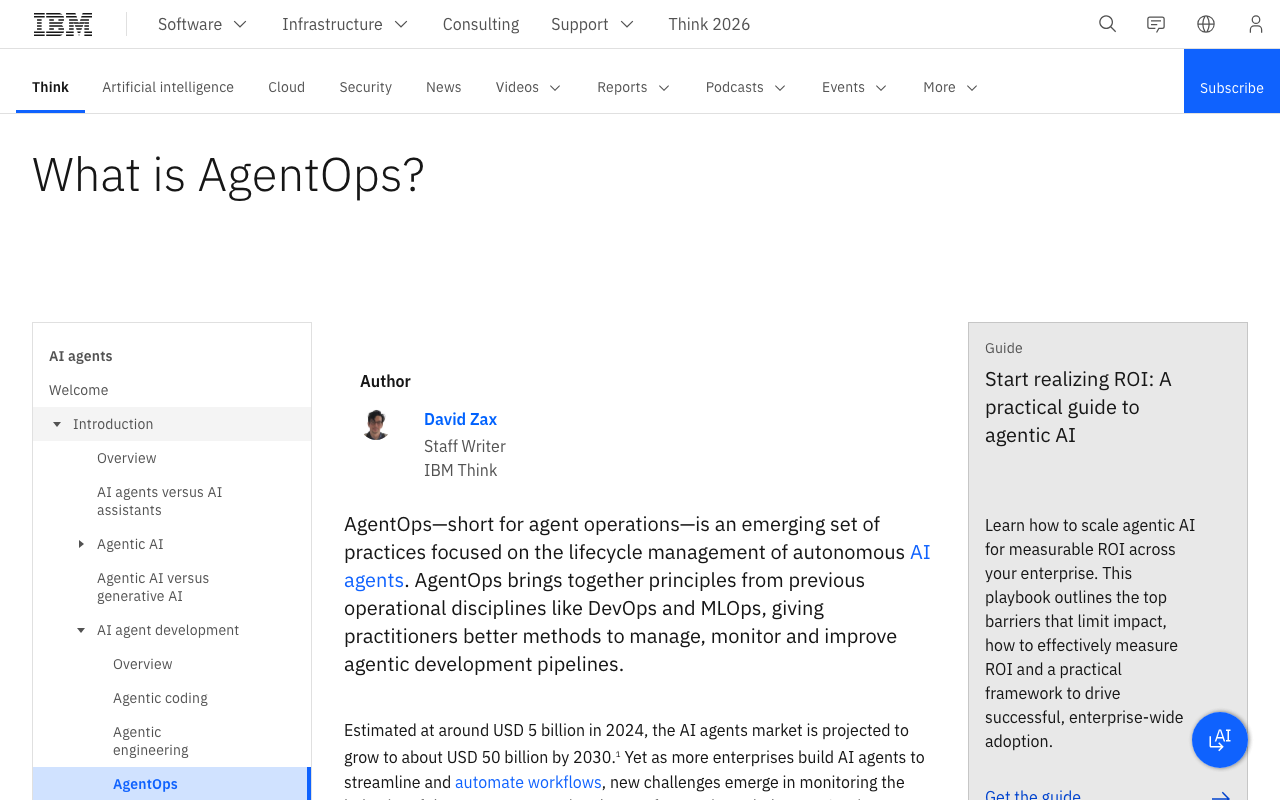
Task: Expand the Videos dropdown
Action: coord(528,87)
